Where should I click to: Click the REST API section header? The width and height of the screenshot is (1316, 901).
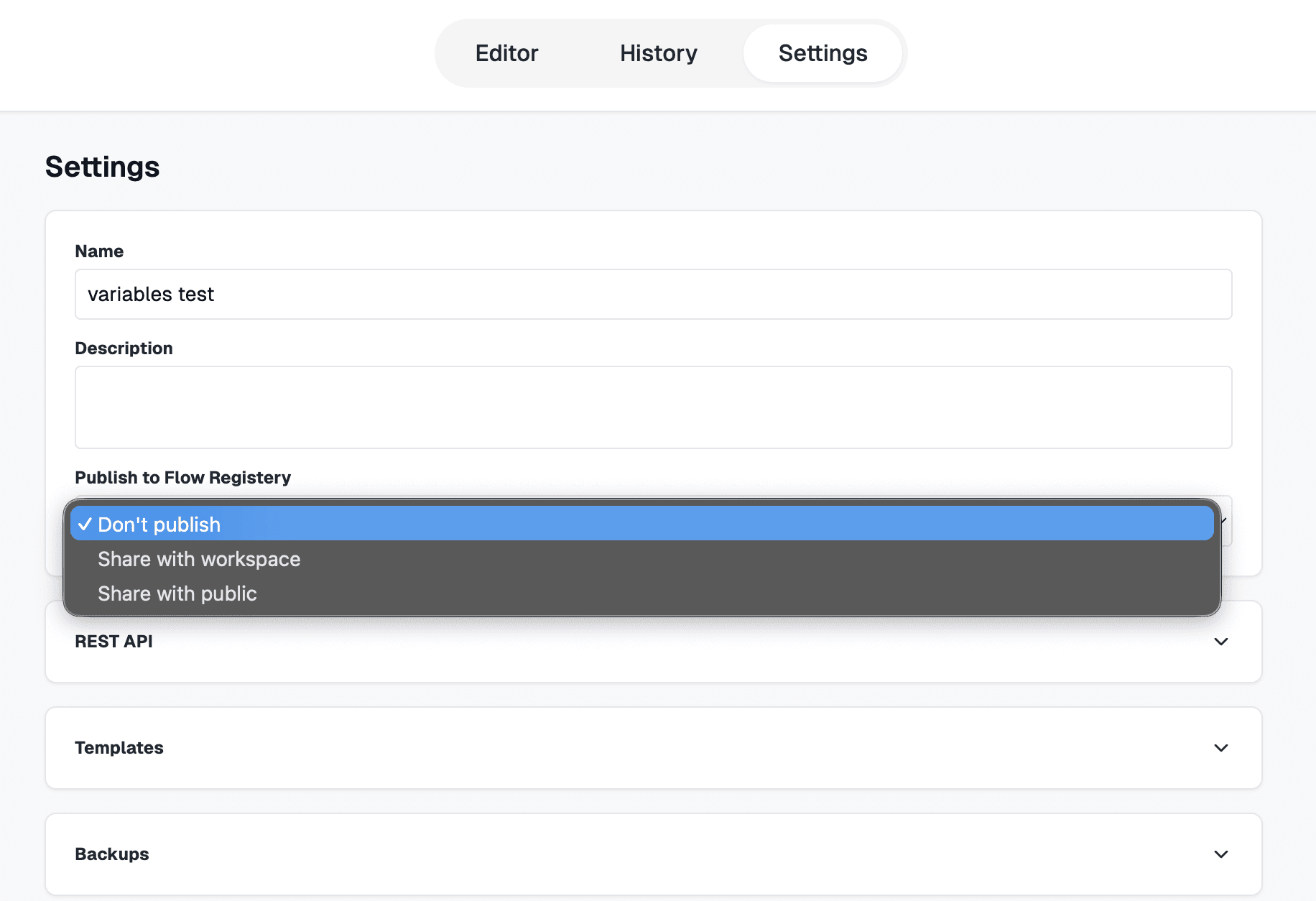click(x=113, y=642)
